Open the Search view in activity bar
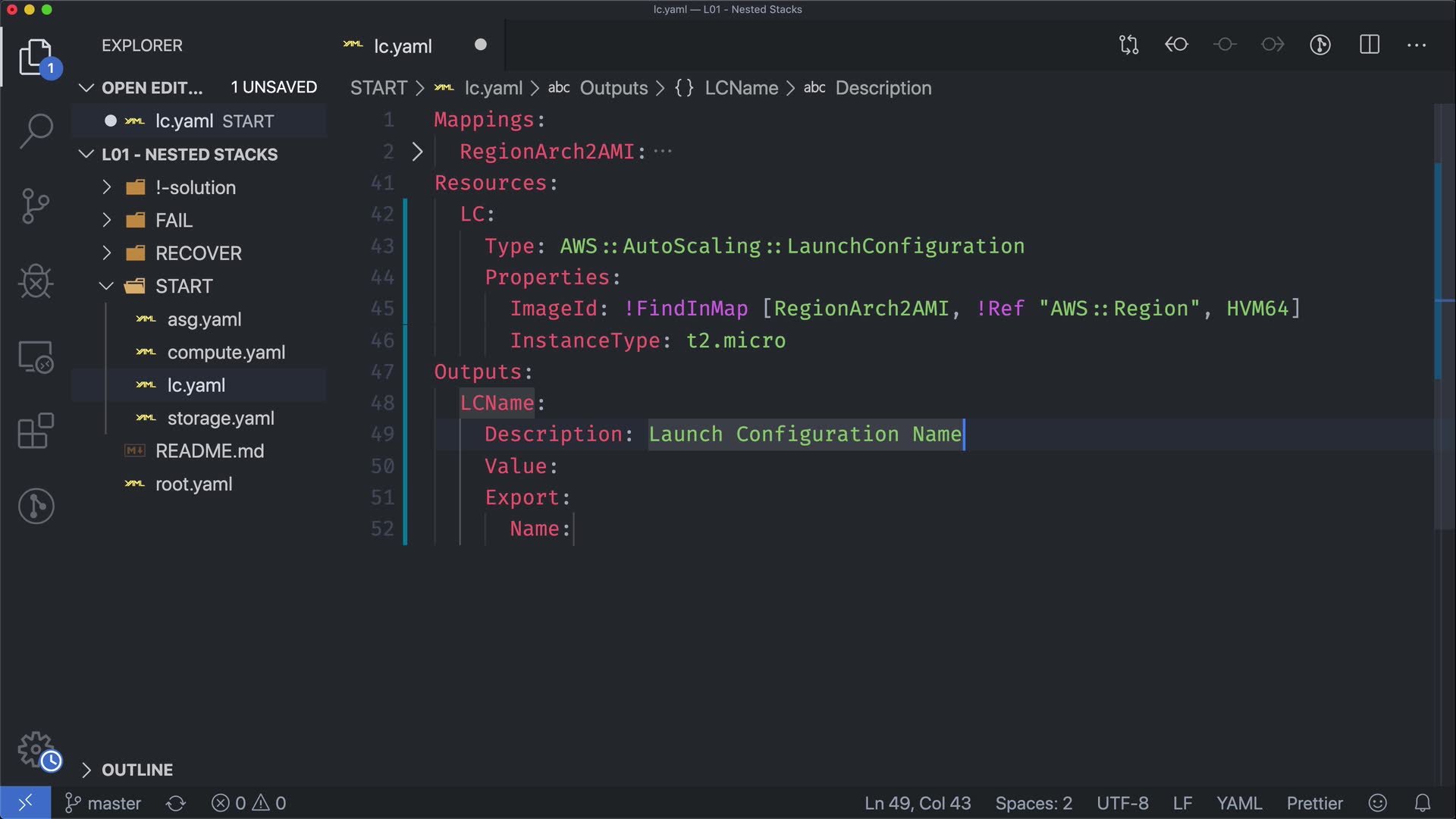This screenshot has width=1456, height=819. (x=36, y=130)
